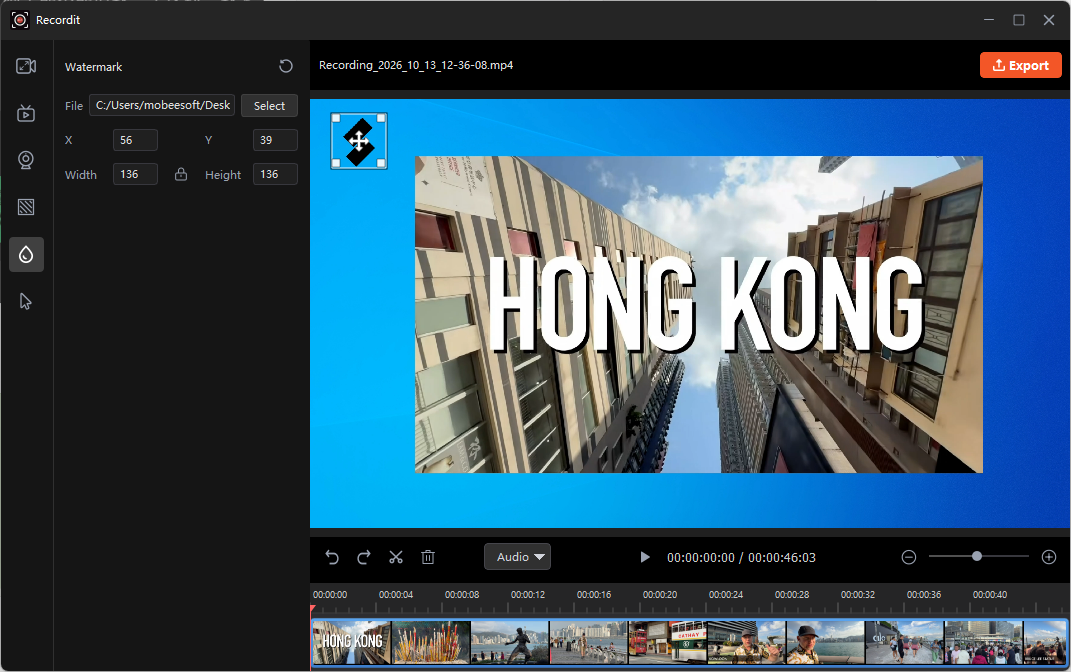Click the move handle on watermark overlay

(x=359, y=141)
